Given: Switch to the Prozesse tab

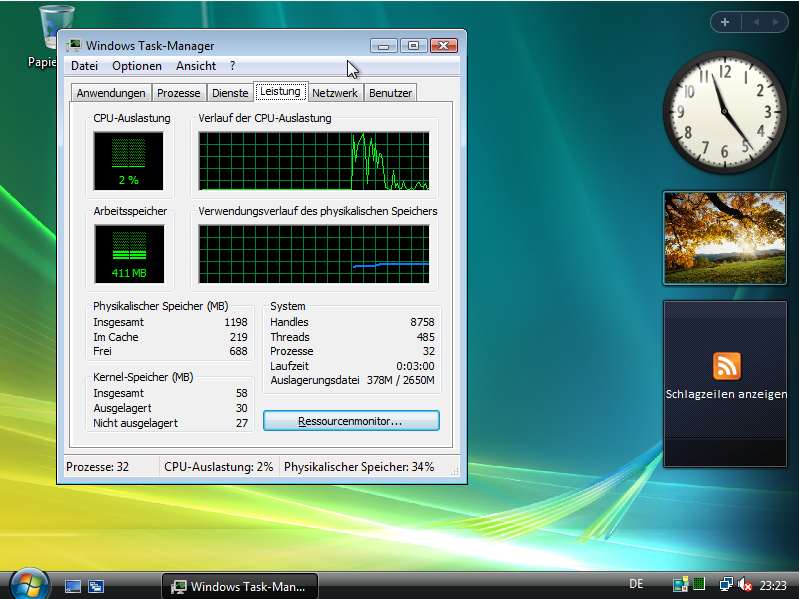Looking at the screenshot, I should point(178,93).
